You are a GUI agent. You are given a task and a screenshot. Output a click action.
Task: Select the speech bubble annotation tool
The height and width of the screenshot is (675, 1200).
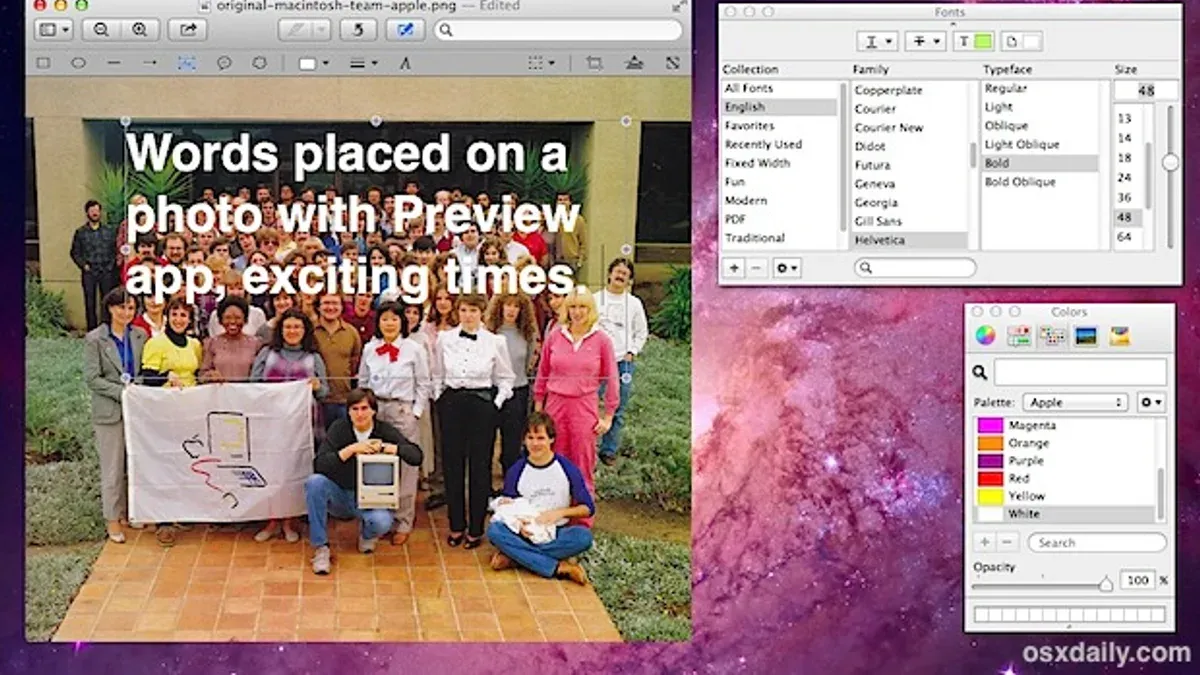(x=224, y=63)
